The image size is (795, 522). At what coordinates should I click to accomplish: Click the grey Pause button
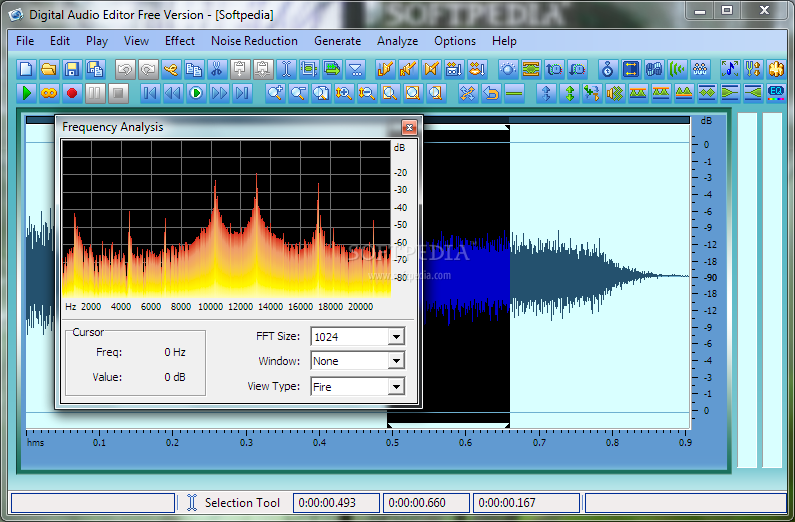[95, 93]
